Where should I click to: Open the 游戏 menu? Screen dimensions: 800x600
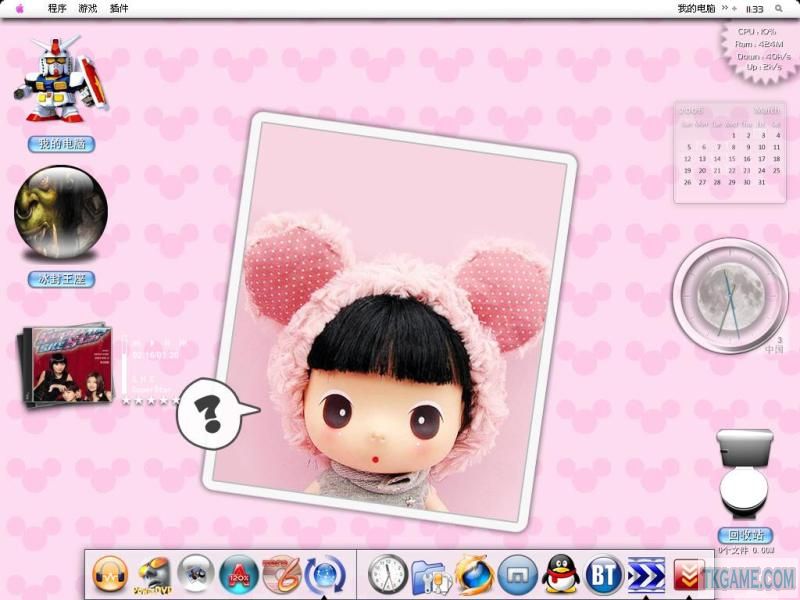(88, 9)
